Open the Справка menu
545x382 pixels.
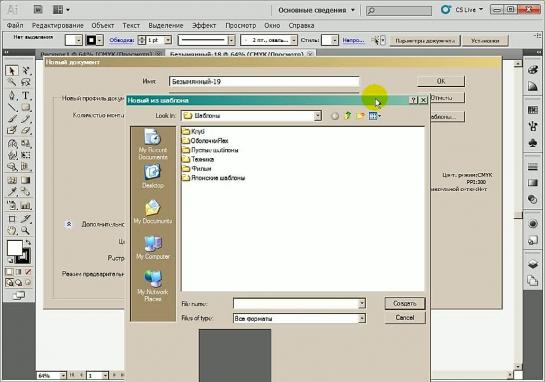pos(301,25)
